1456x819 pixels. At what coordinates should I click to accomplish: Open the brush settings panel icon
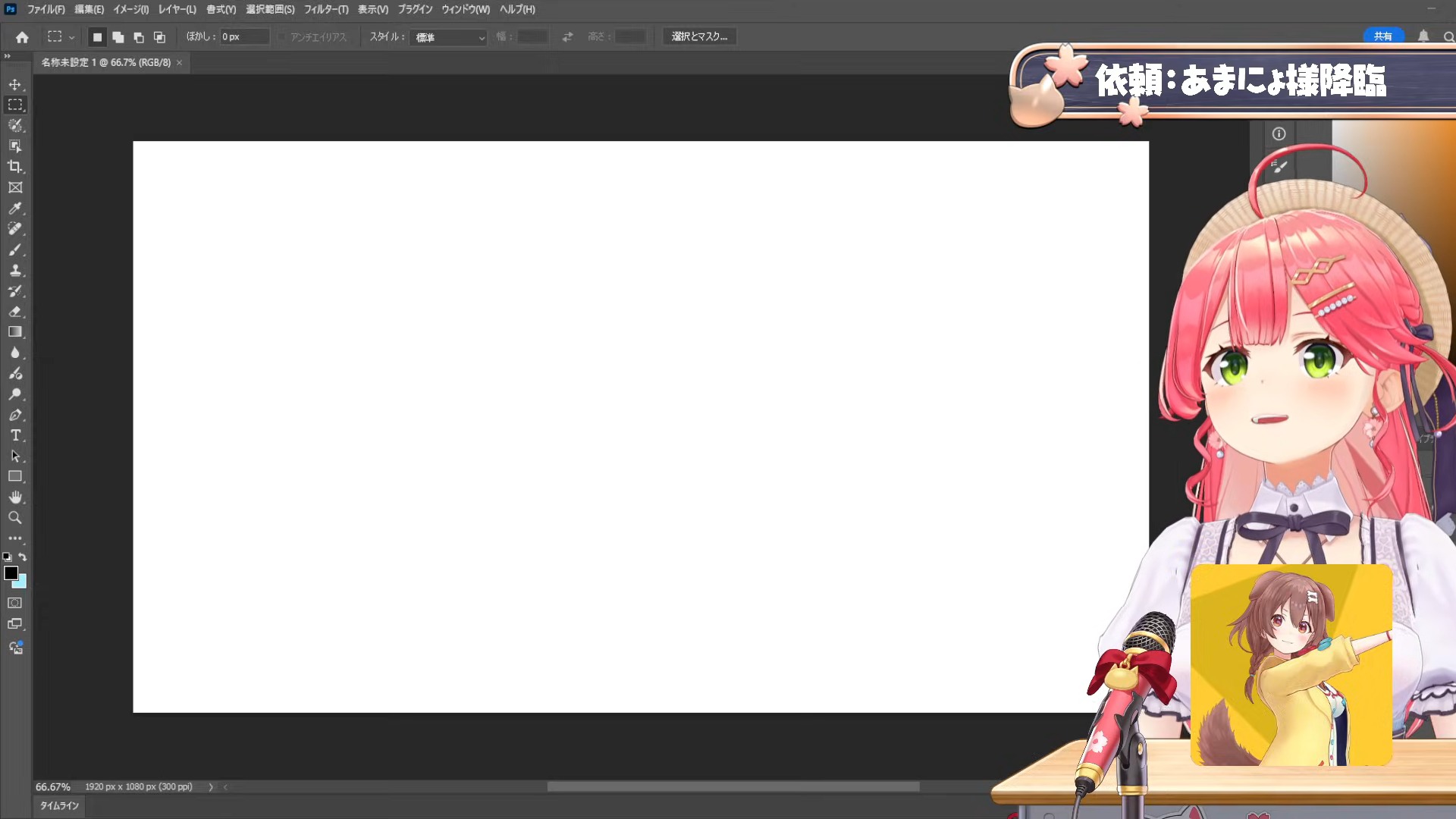click(x=1279, y=166)
